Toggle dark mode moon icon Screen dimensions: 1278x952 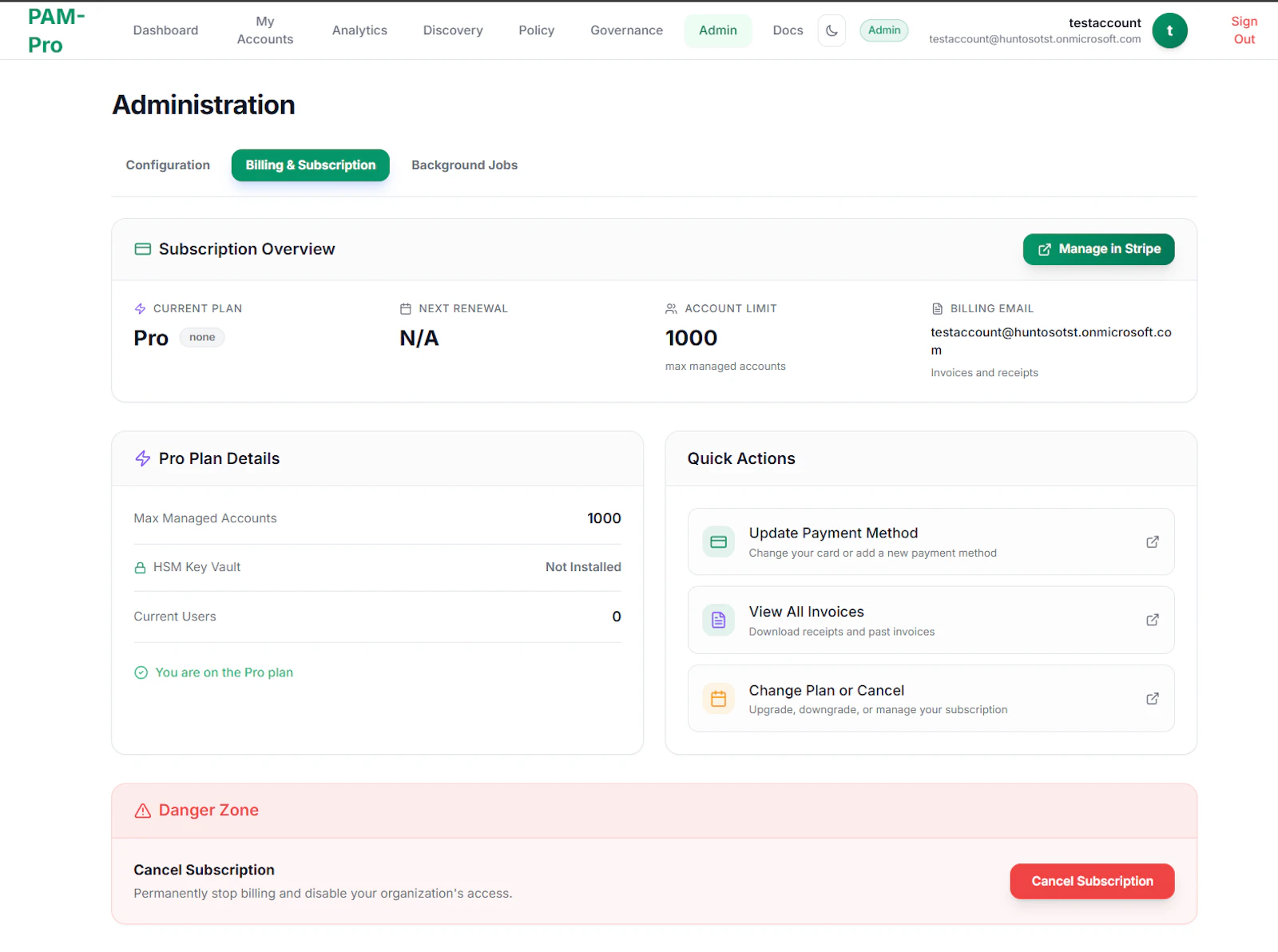coord(831,30)
